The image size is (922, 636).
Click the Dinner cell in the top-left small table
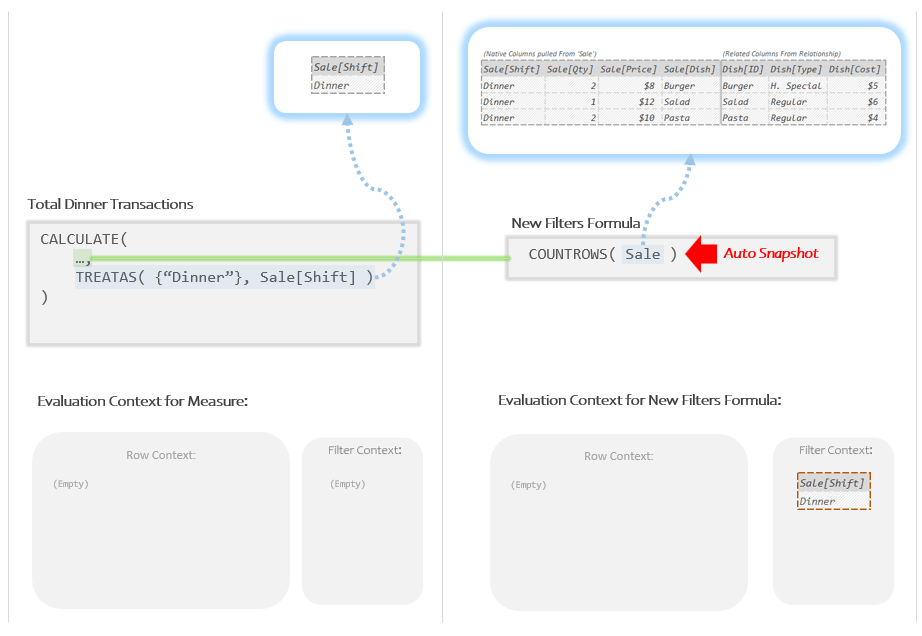pos(332,86)
